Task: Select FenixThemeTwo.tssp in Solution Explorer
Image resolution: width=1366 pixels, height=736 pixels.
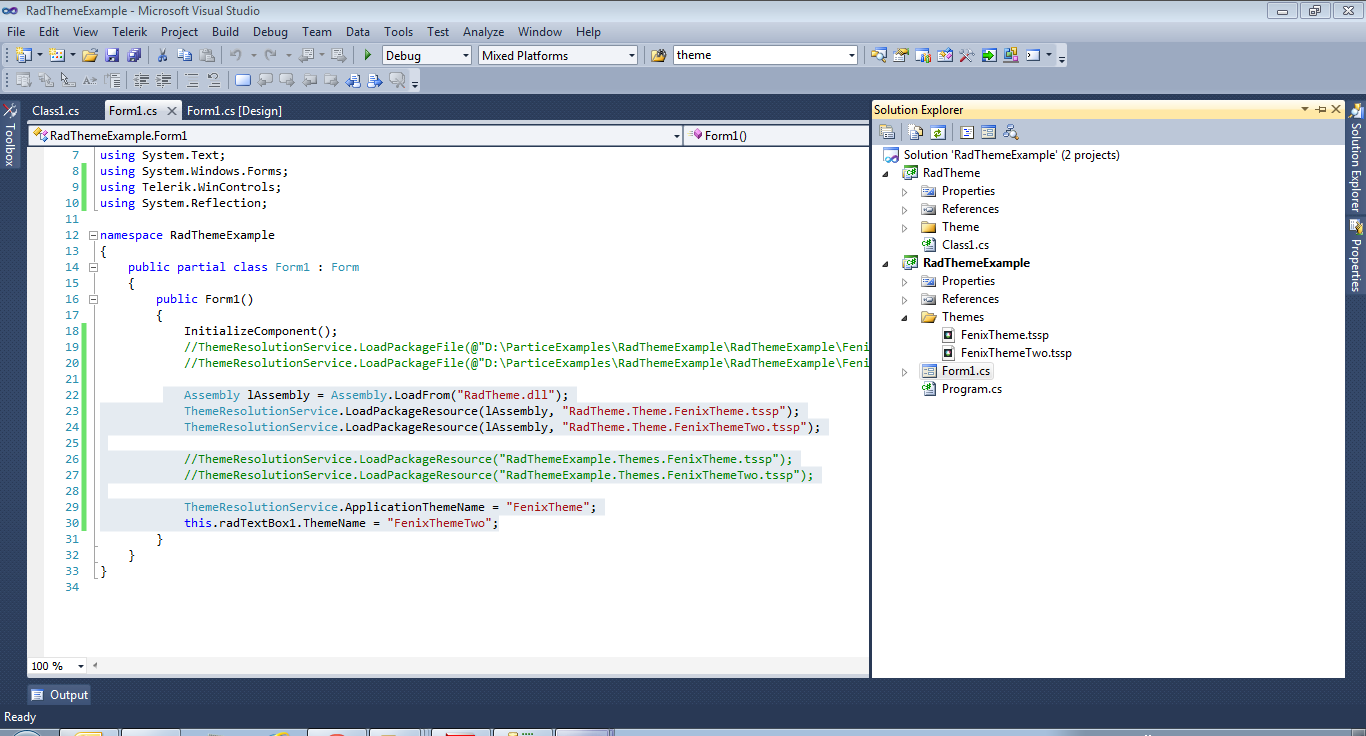Action: [x=1015, y=353]
